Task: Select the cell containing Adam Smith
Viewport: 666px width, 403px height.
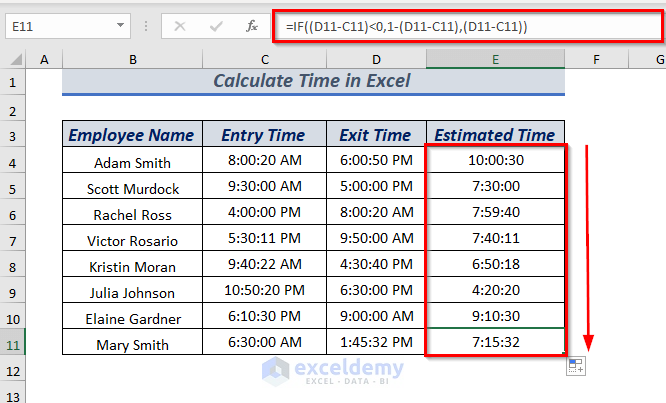Action: coord(133,160)
